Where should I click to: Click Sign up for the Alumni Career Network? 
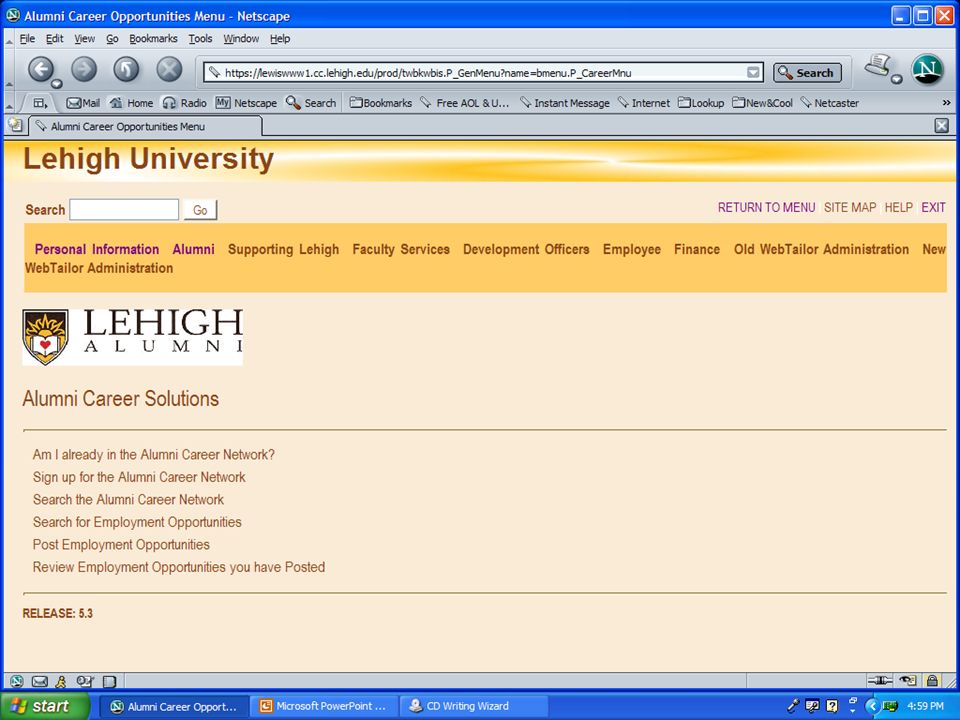click(139, 477)
